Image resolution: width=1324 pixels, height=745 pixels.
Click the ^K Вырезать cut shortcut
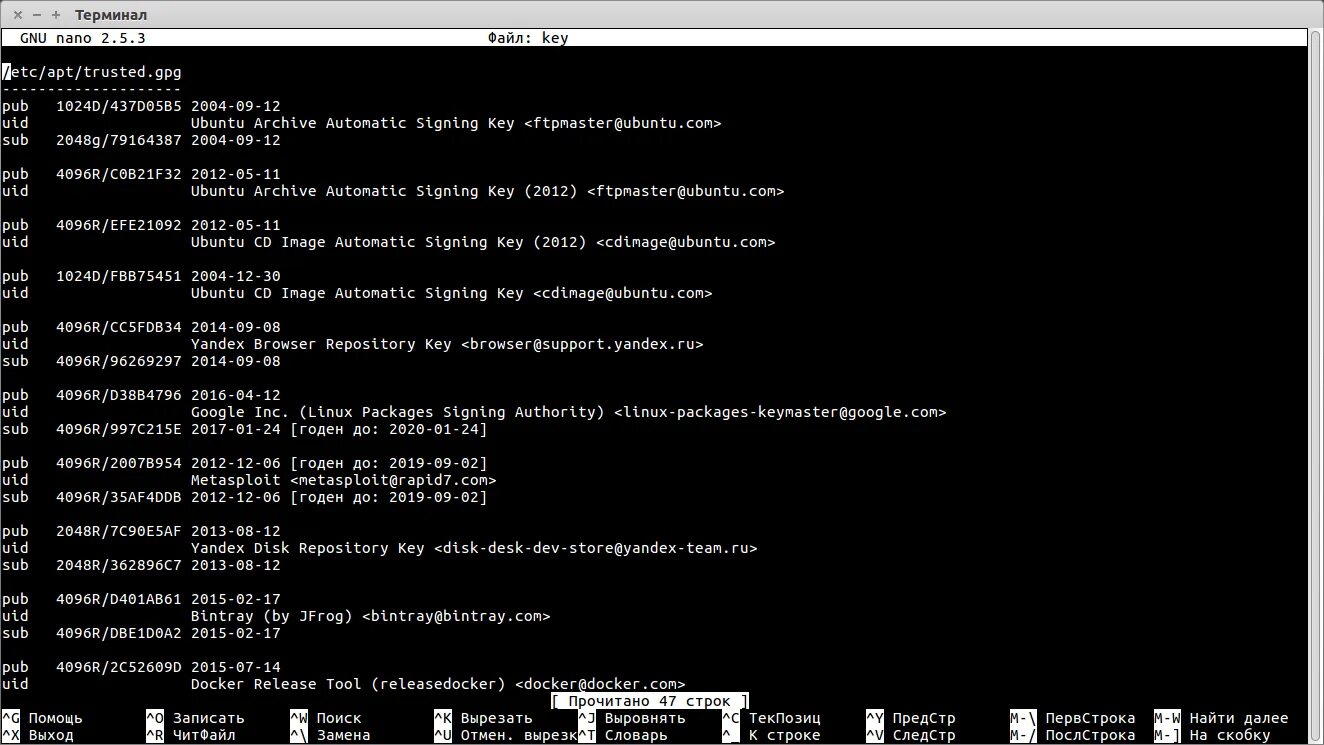pyautogui.click(x=483, y=718)
